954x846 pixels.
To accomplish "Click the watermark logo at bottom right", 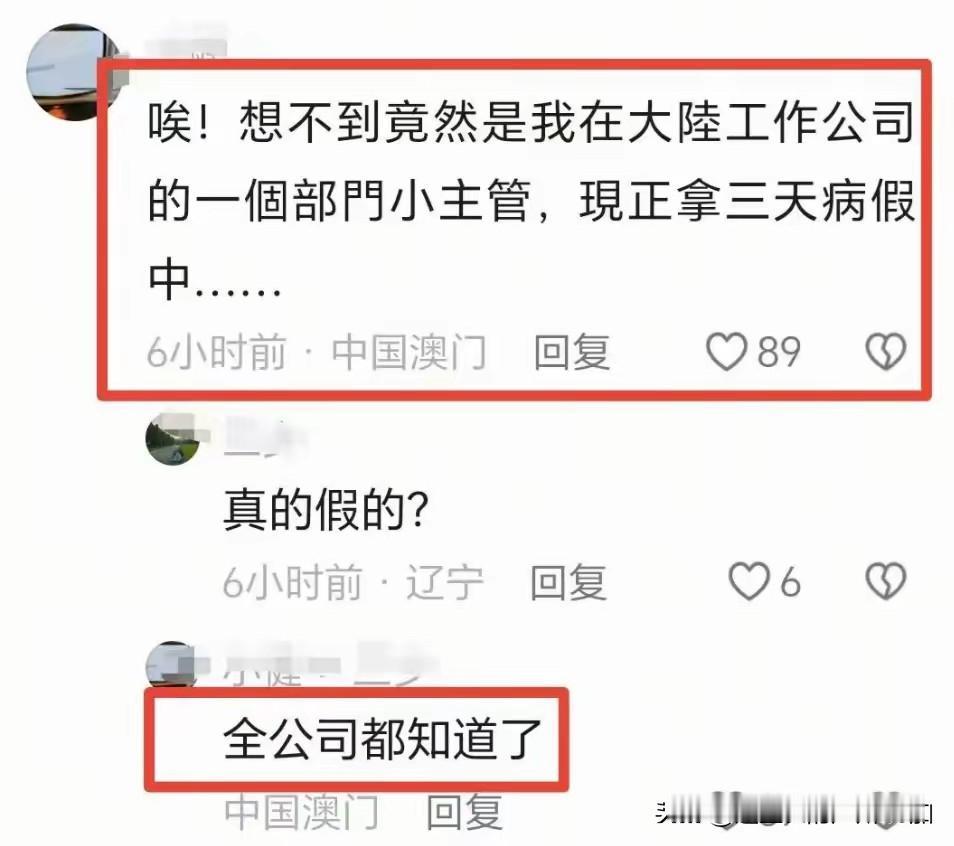I will click(x=793, y=810).
